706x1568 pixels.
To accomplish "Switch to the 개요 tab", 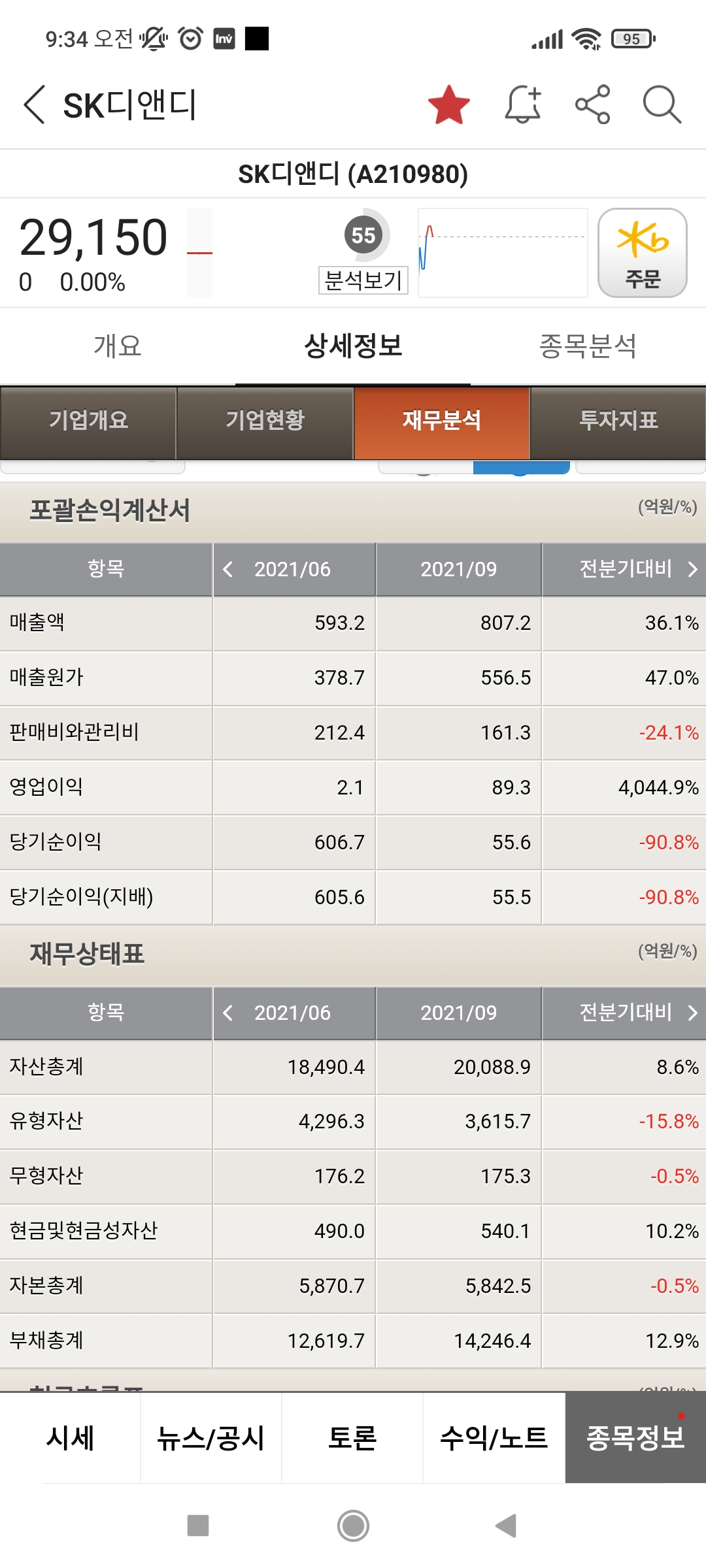I will click(x=118, y=346).
